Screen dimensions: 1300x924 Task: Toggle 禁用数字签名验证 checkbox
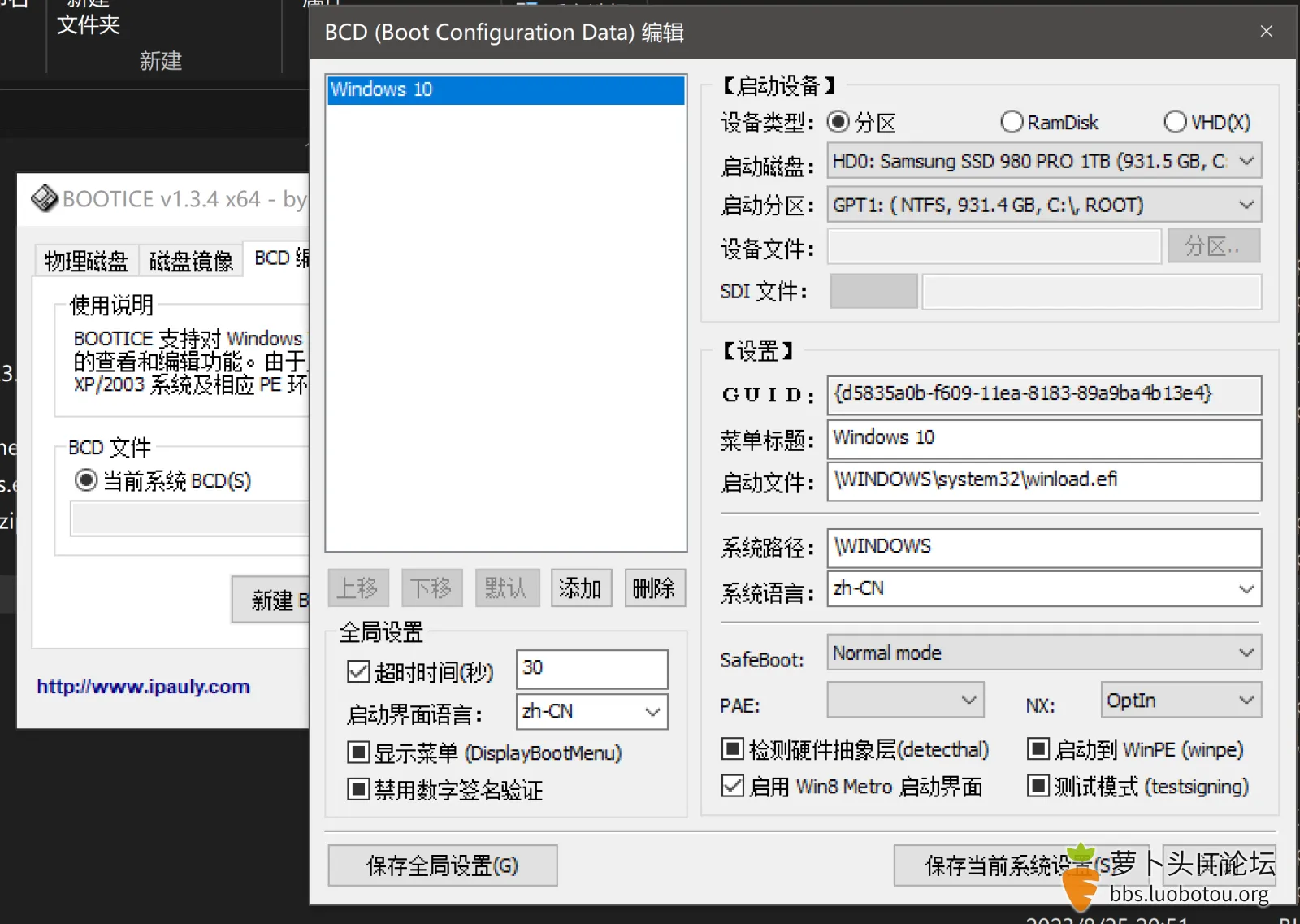click(x=358, y=789)
